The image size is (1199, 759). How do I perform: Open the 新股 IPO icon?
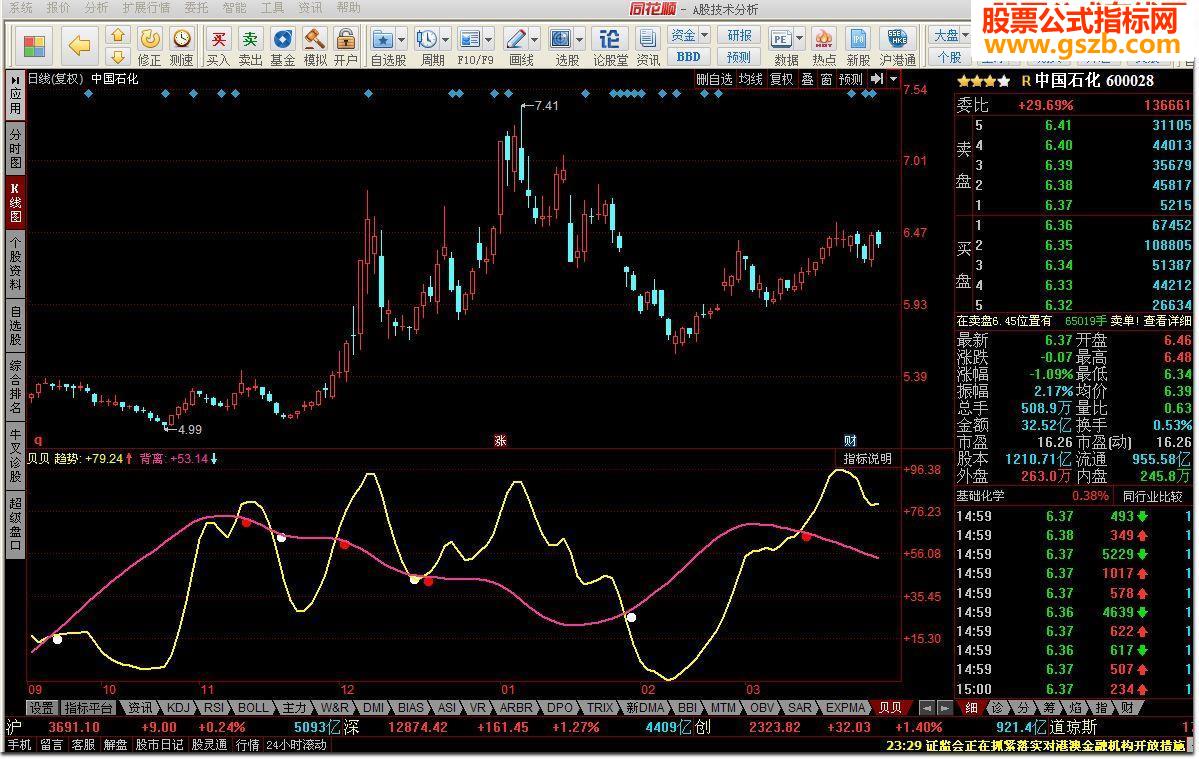click(858, 47)
